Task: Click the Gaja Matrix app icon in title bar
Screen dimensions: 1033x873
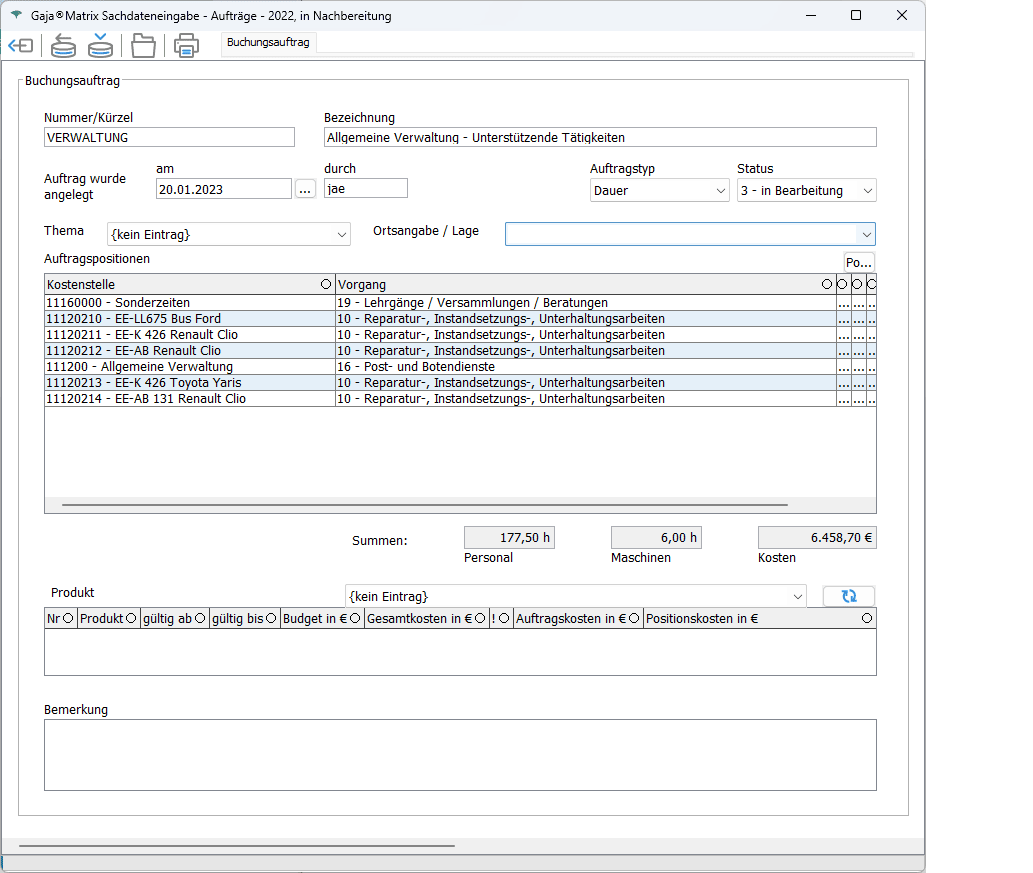Action: click(x=16, y=16)
